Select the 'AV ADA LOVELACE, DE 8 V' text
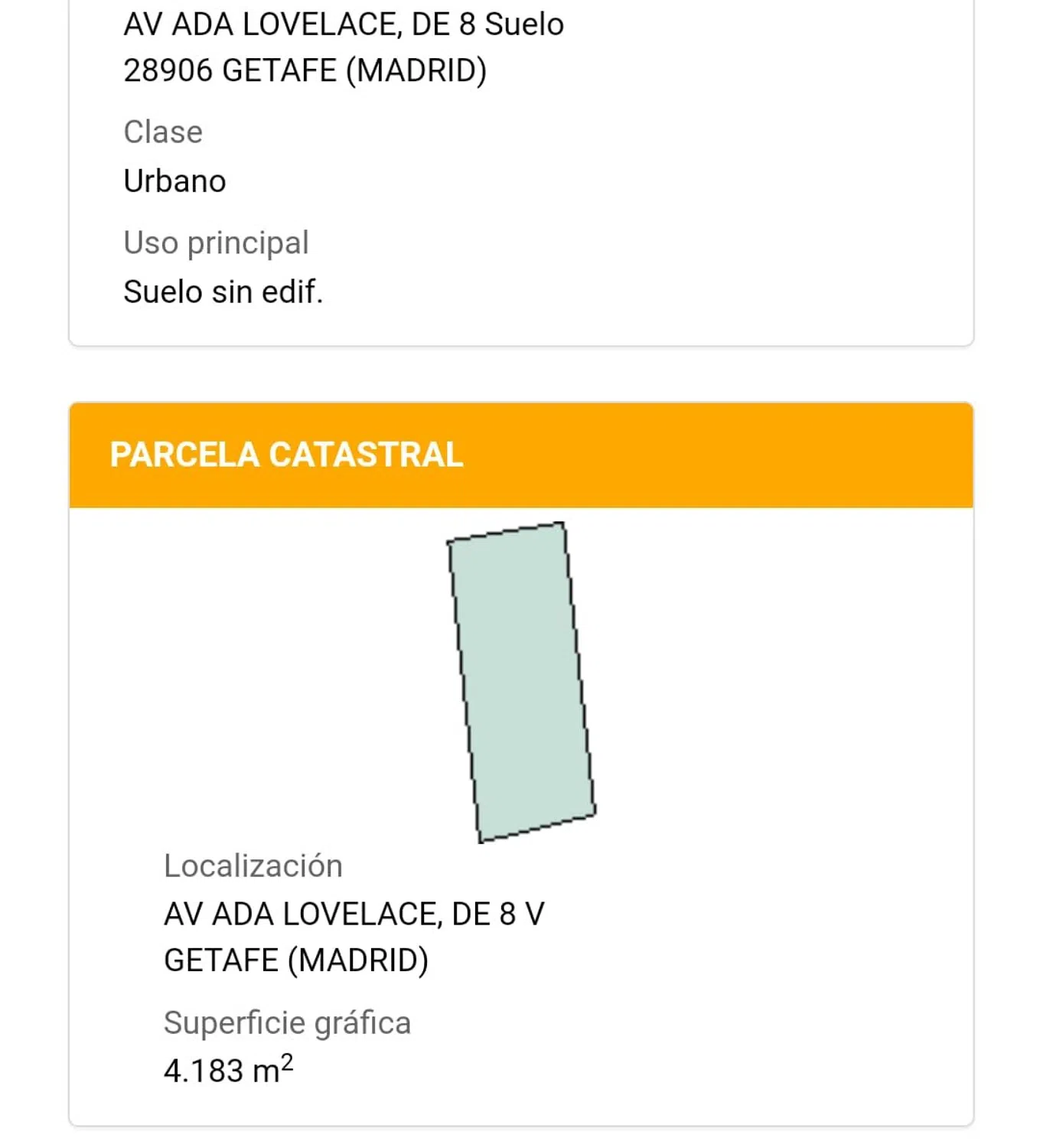1040x1148 pixels. point(354,914)
